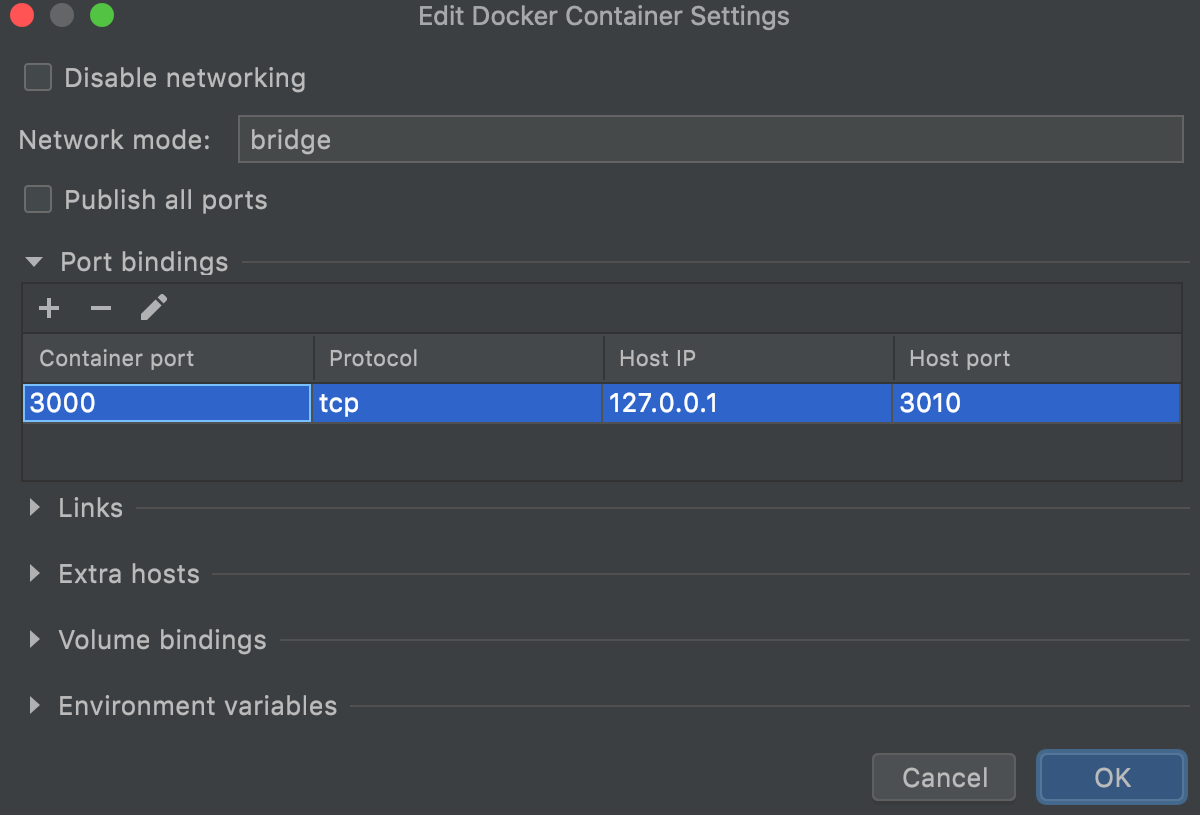Dismiss the dialog with Cancel
1200x815 pixels.
[x=943, y=777]
